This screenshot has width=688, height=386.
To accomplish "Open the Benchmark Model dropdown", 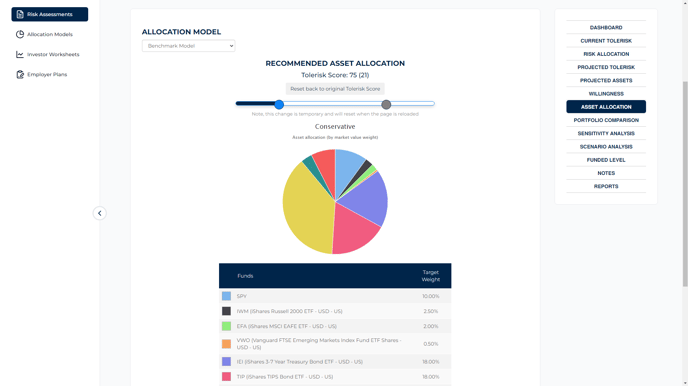I will pyautogui.click(x=188, y=46).
